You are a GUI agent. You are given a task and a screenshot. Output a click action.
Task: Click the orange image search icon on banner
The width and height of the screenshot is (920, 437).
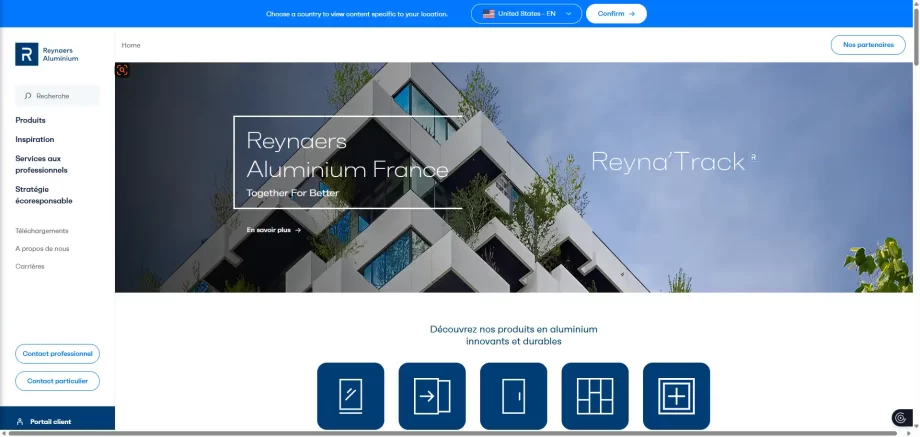point(122,70)
